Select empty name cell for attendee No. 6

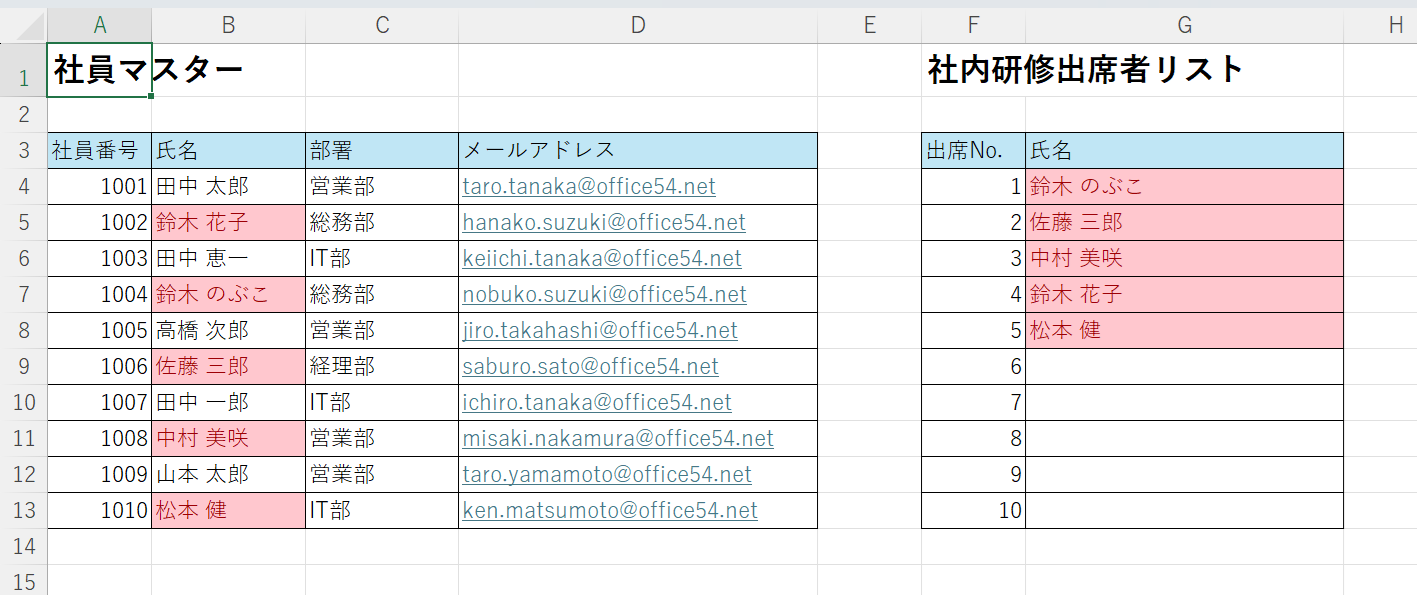pos(1185,366)
